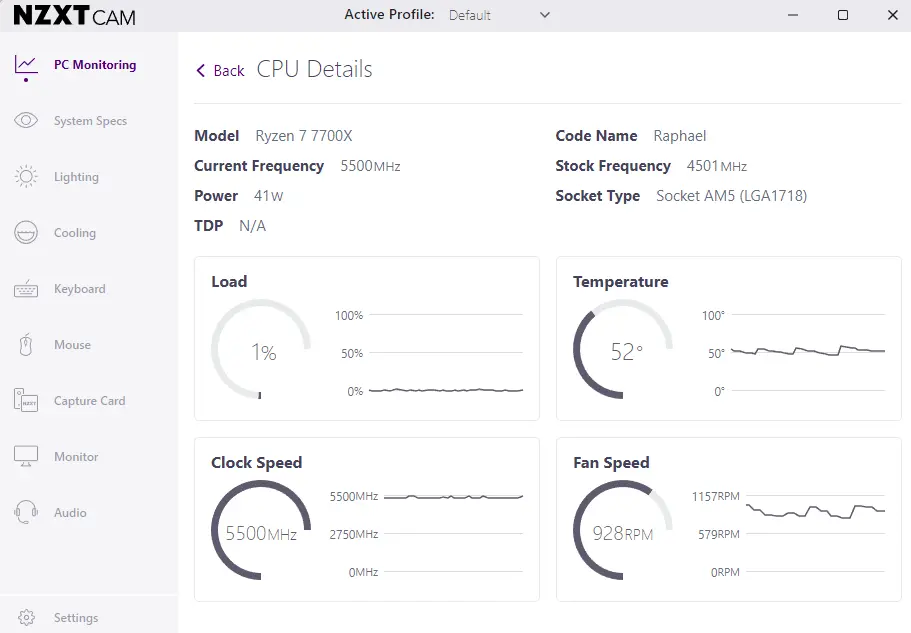Click the Back link text
Screen dimensions: 911x633
click(229, 71)
